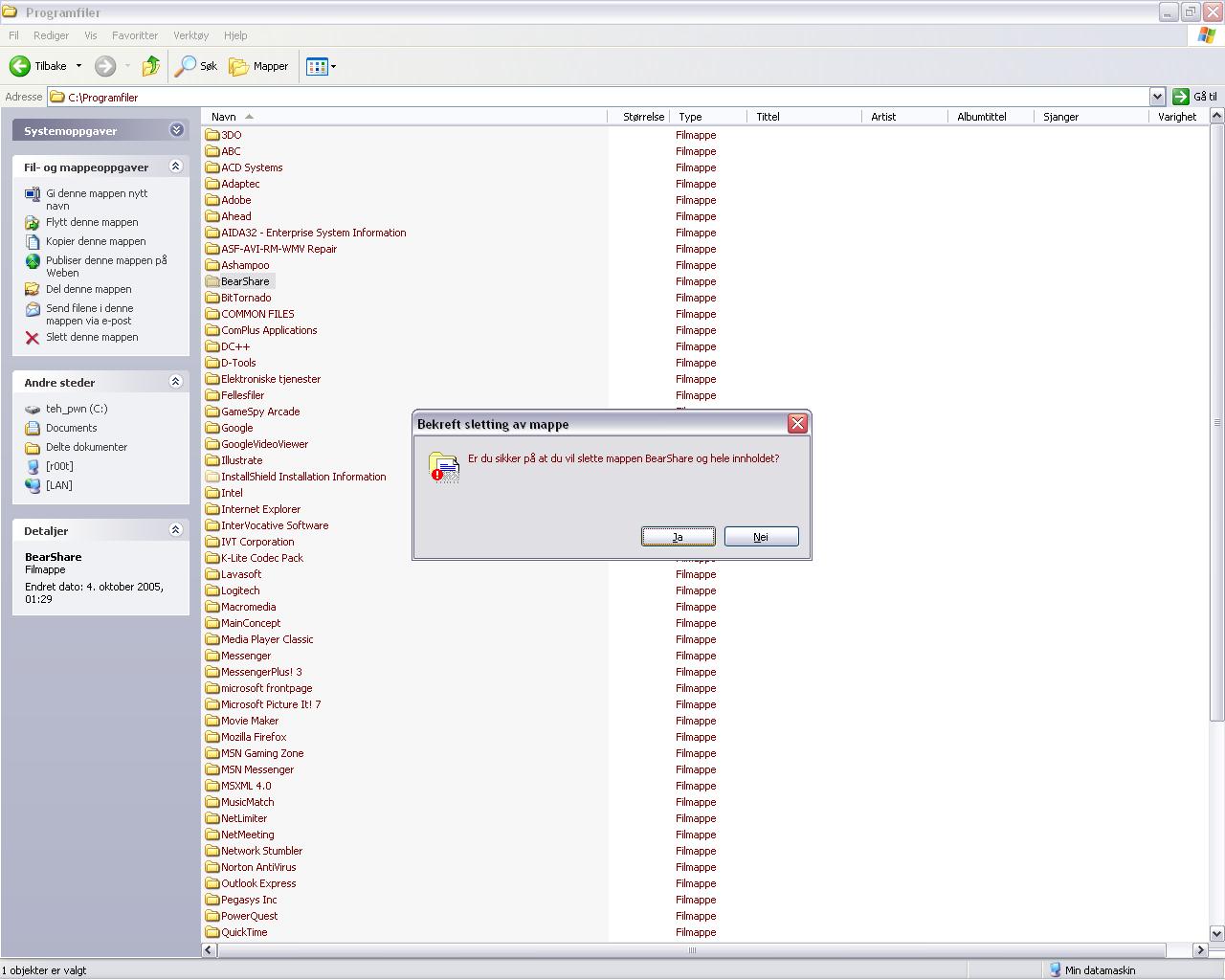
Task: Open the Vis menu
Action: click(91, 35)
